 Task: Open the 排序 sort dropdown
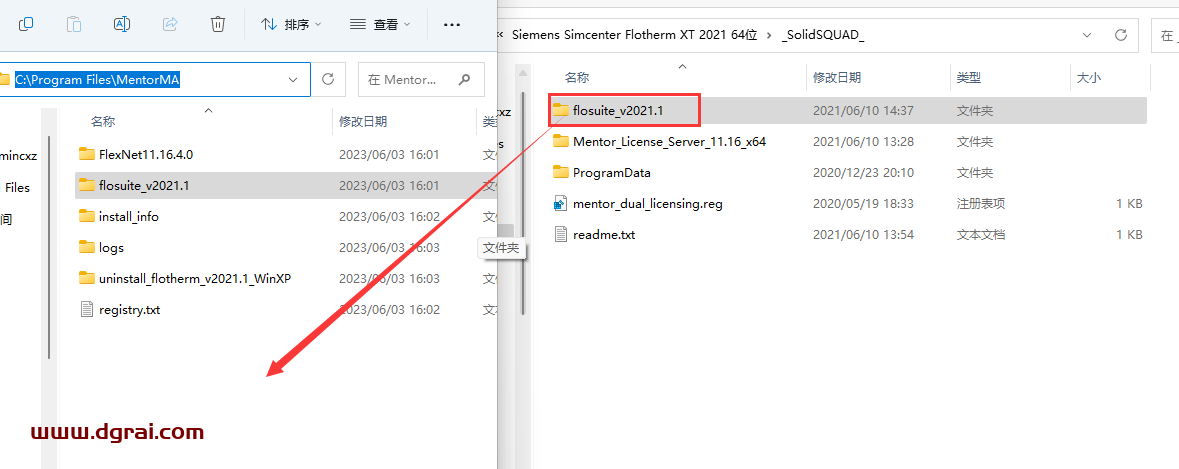pyautogui.click(x=291, y=24)
